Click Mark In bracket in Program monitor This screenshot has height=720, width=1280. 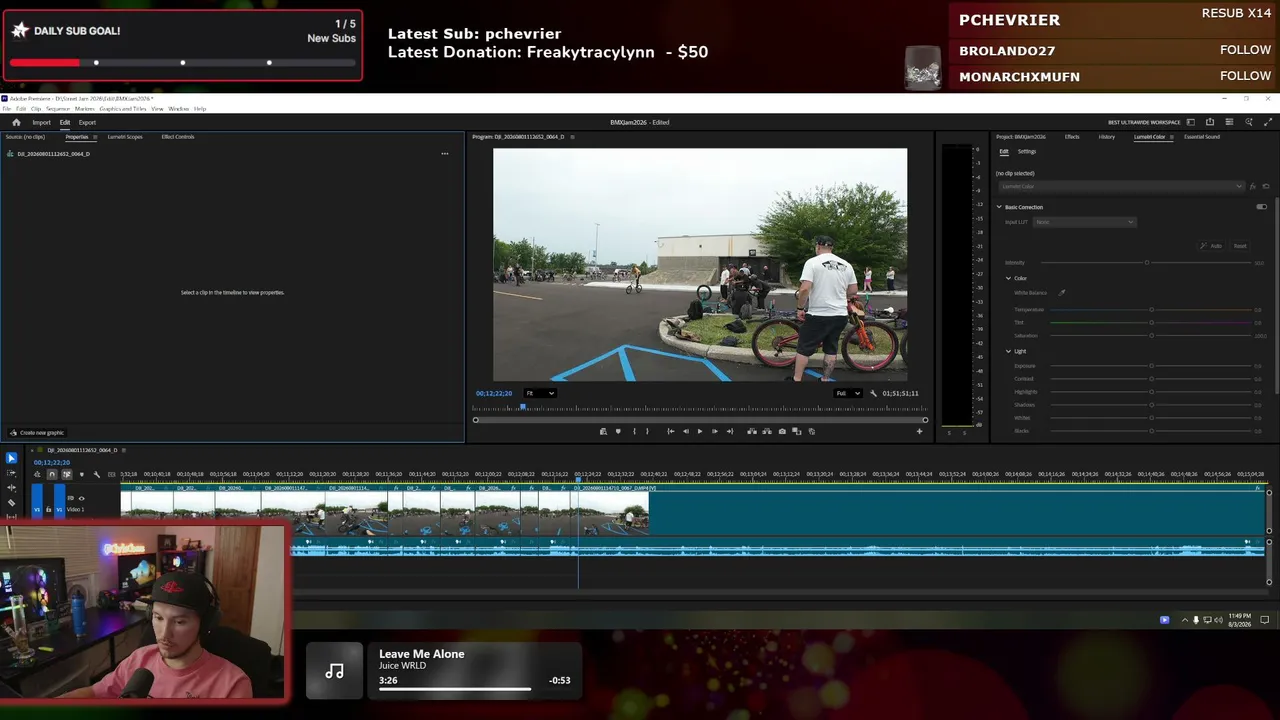[634, 431]
